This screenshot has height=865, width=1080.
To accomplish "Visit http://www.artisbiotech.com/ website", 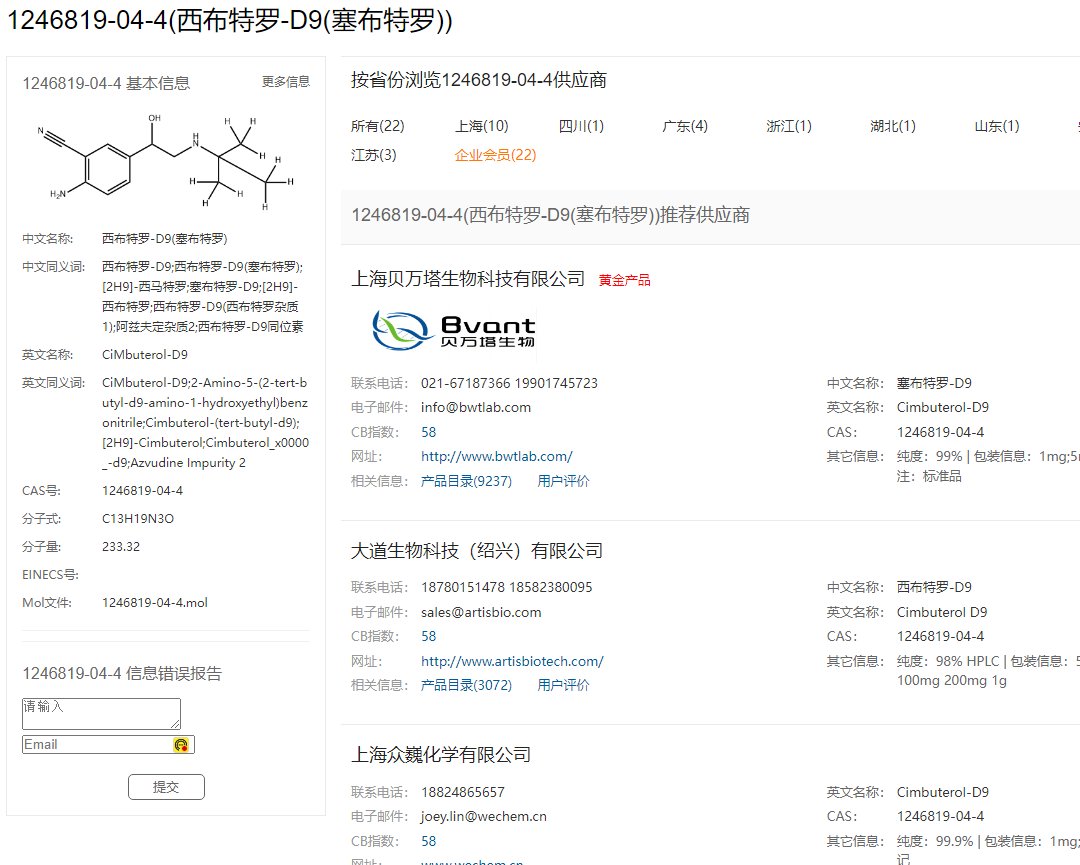I will click(512, 662).
